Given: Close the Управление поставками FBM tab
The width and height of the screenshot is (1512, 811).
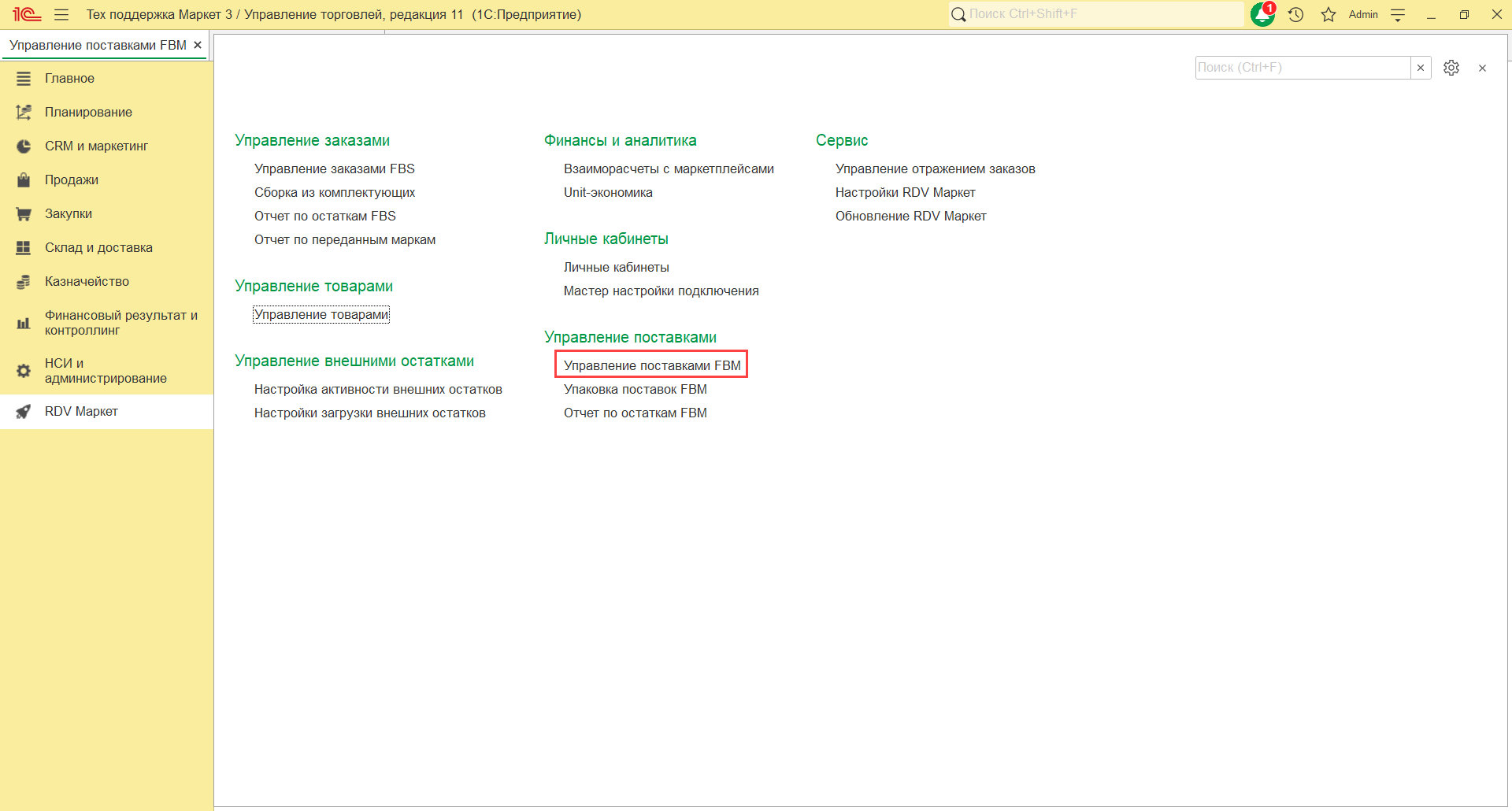Looking at the screenshot, I should point(198,45).
